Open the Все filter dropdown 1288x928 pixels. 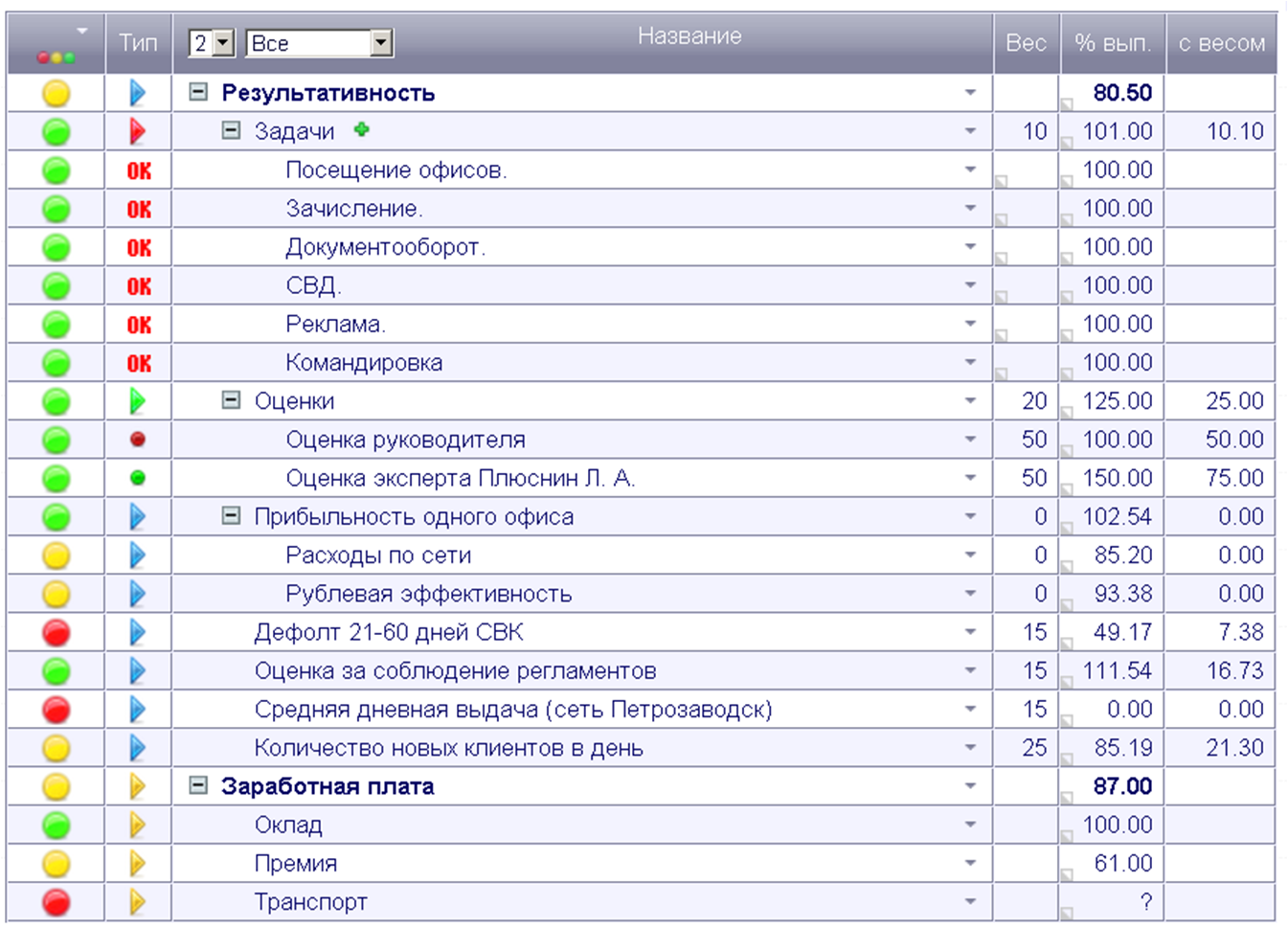point(319,43)
